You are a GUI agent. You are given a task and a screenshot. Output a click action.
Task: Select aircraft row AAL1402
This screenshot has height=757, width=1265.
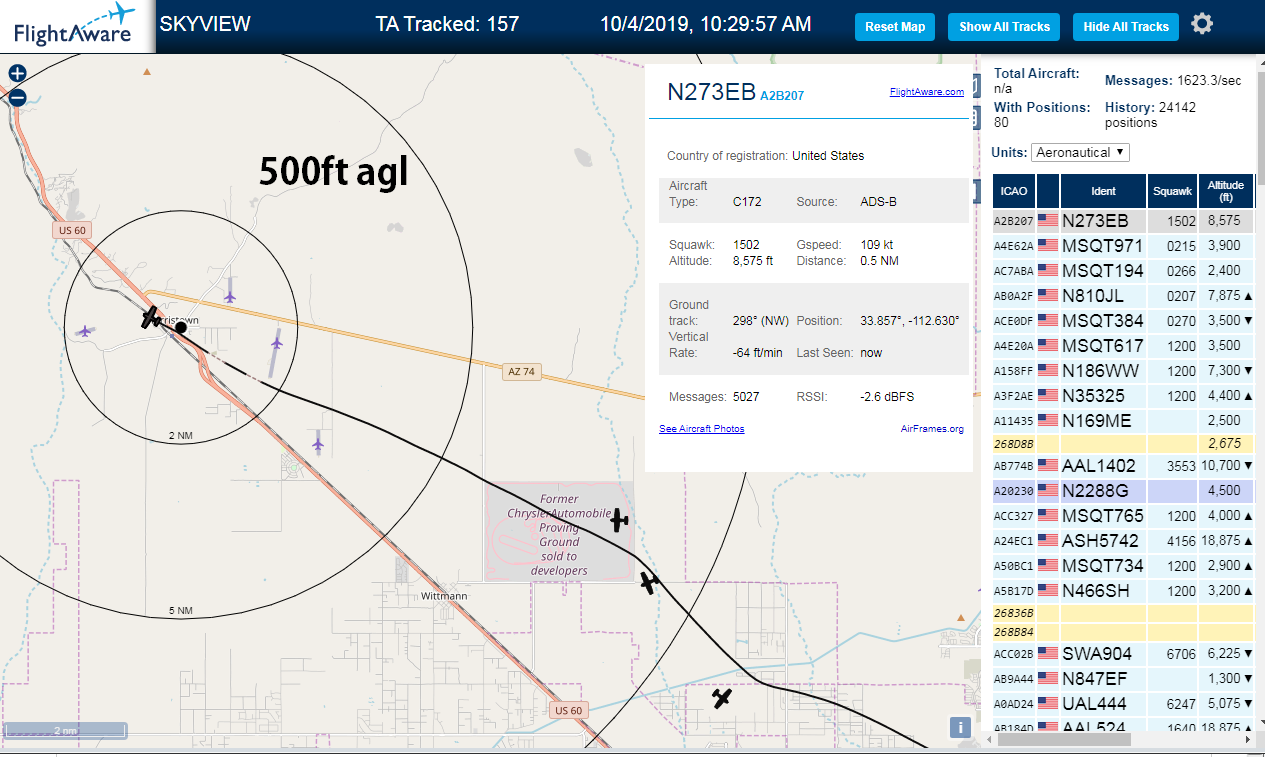click(1123, 466)
